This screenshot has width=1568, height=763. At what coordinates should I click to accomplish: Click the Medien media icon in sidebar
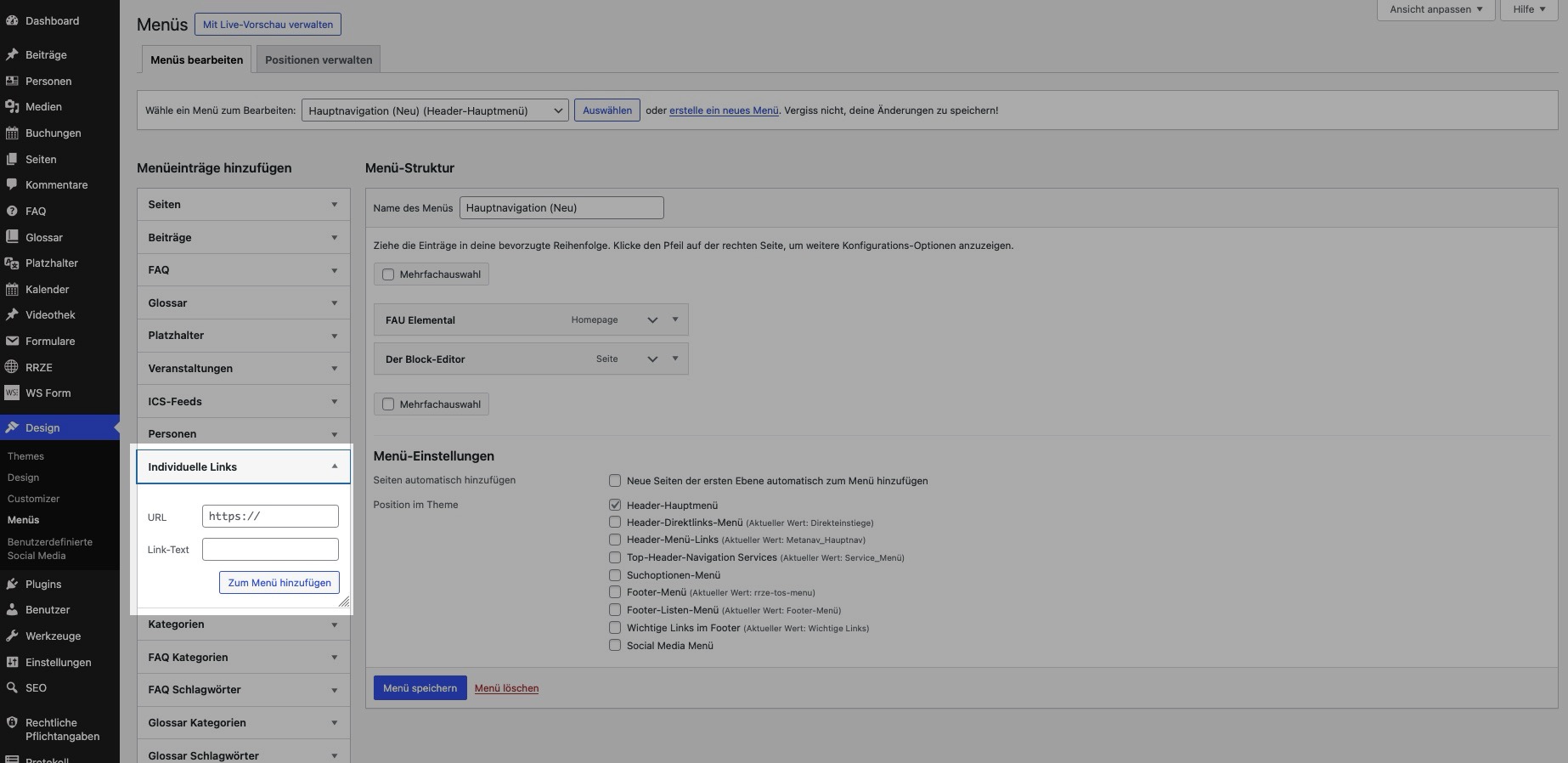pos(12,106)
